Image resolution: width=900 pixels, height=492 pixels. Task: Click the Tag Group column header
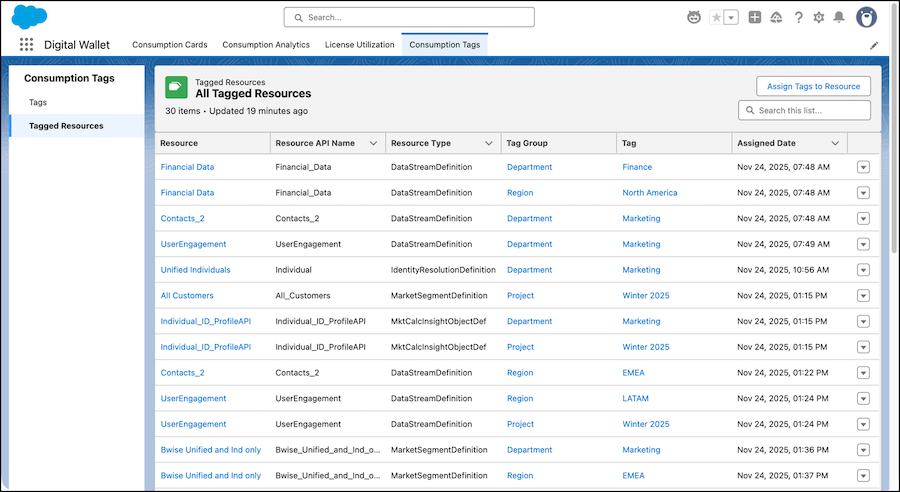[x=558, y=143]
